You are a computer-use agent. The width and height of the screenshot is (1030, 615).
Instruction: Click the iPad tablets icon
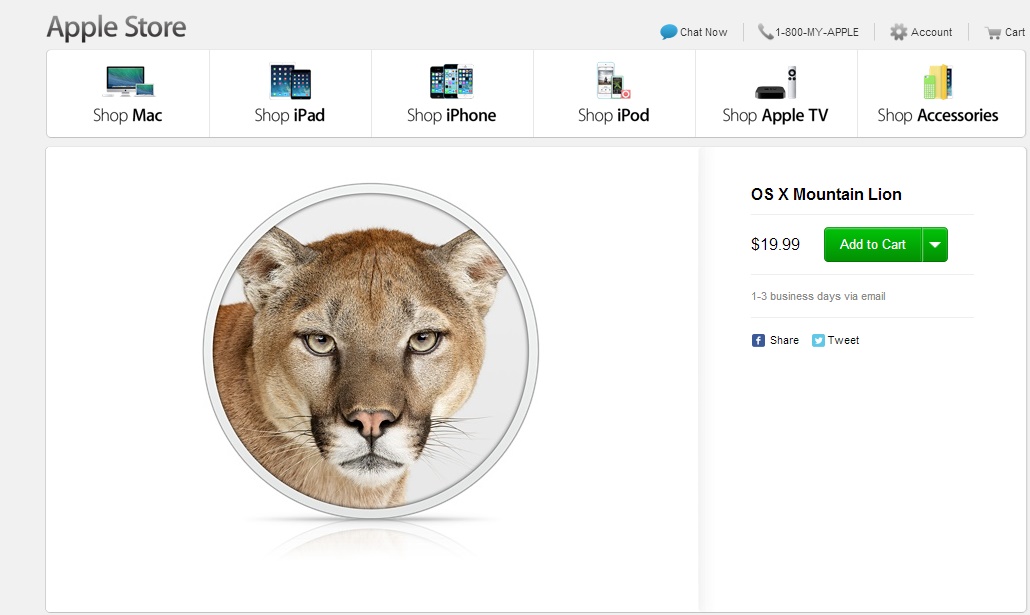(x=290, y=81)
